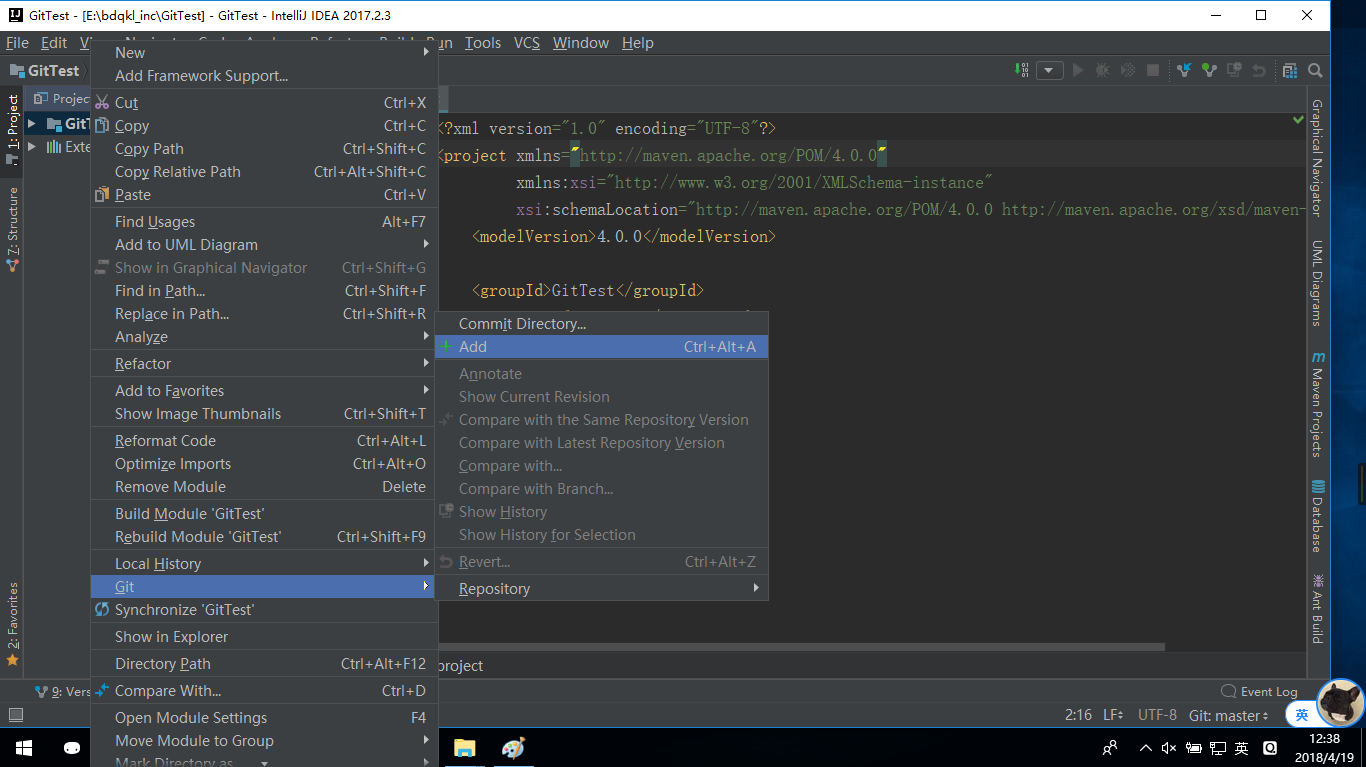Click the Search Everywhere magnifier
The width and height of the screenshot is (1366, 767).
pyautogui.click(x=1315, y=70)
